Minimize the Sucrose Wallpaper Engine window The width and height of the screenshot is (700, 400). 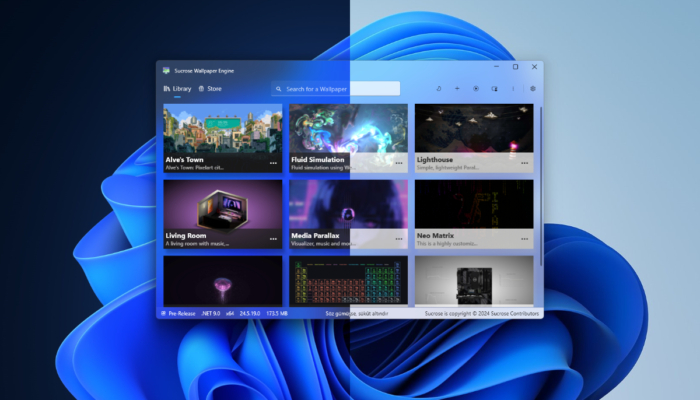pos(496,67)
